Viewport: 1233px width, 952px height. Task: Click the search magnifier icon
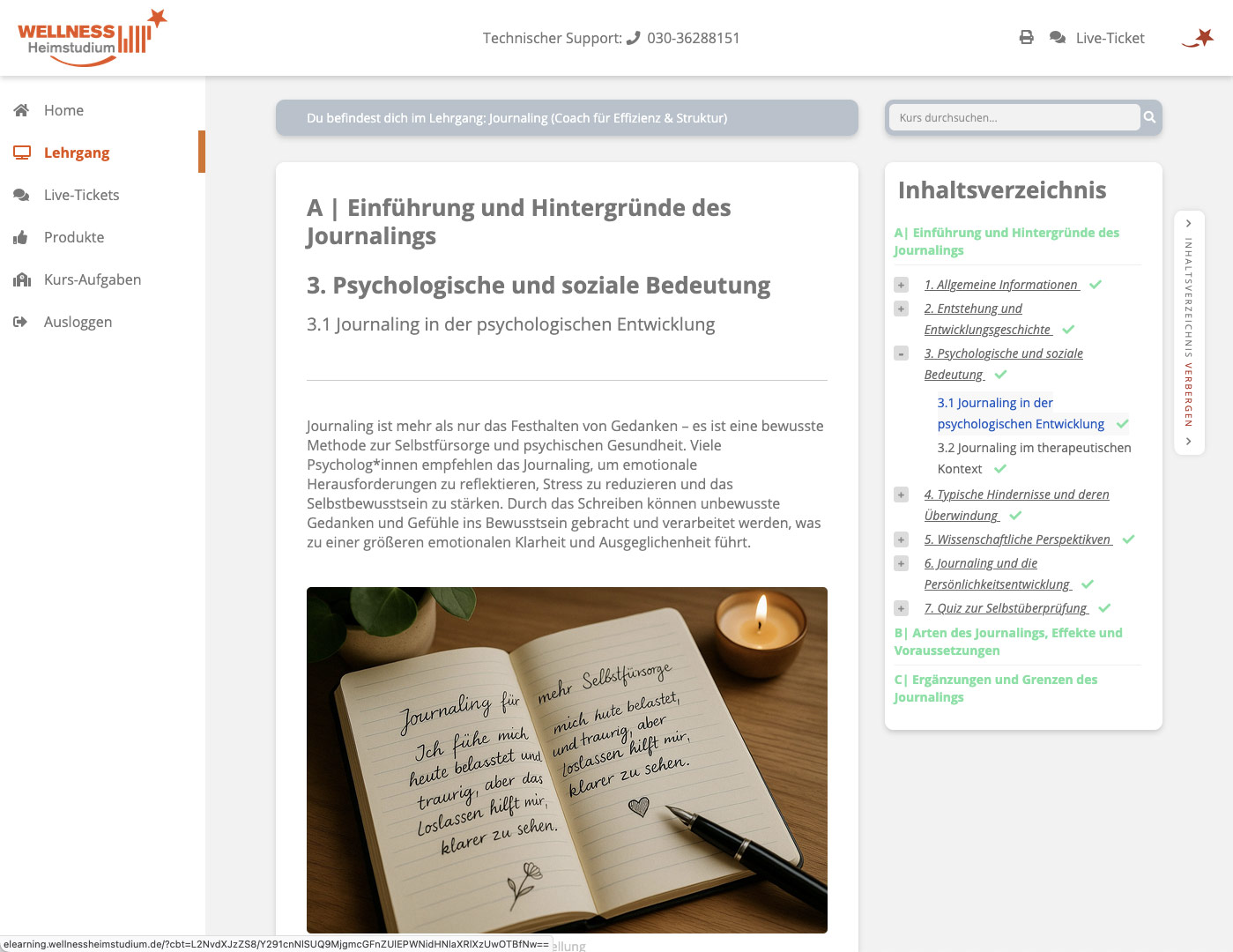1149,117
